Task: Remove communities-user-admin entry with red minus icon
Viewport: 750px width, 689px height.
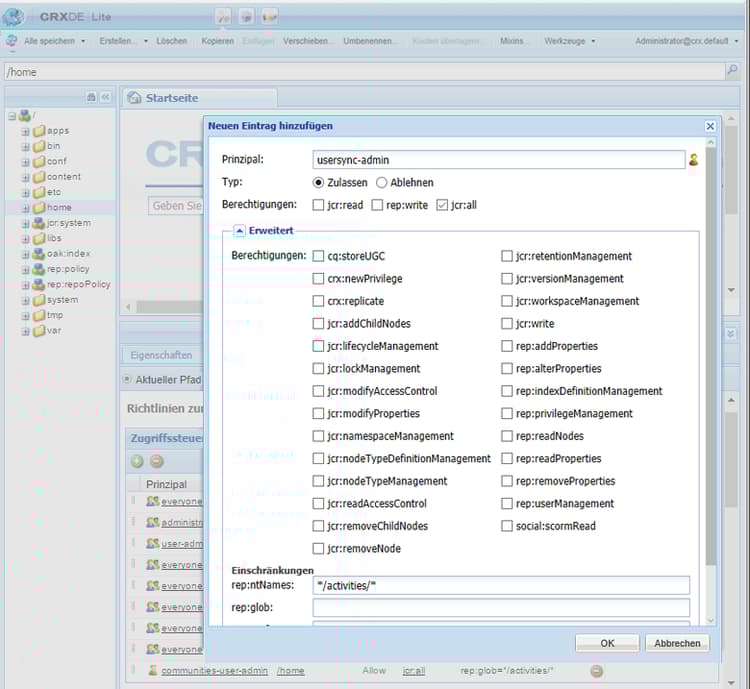Action: pyautogui.click(x=596, y=671)
